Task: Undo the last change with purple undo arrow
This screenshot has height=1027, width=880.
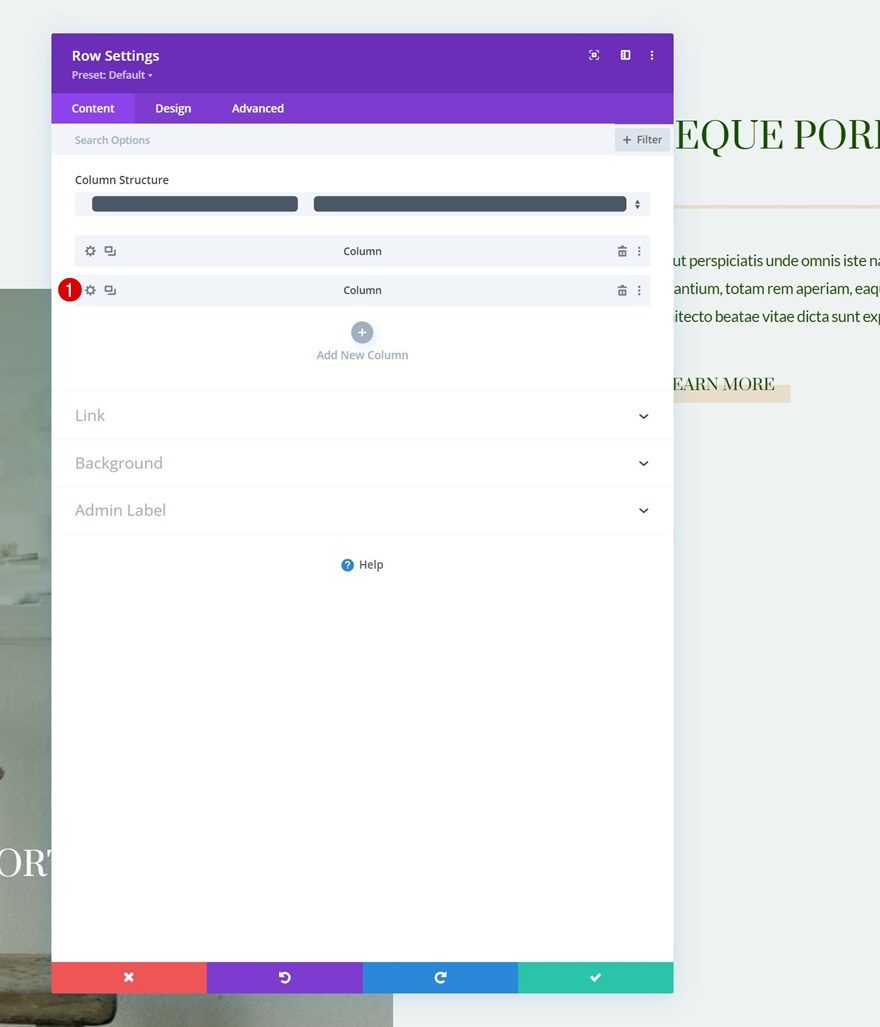Action: coord(284,977)
